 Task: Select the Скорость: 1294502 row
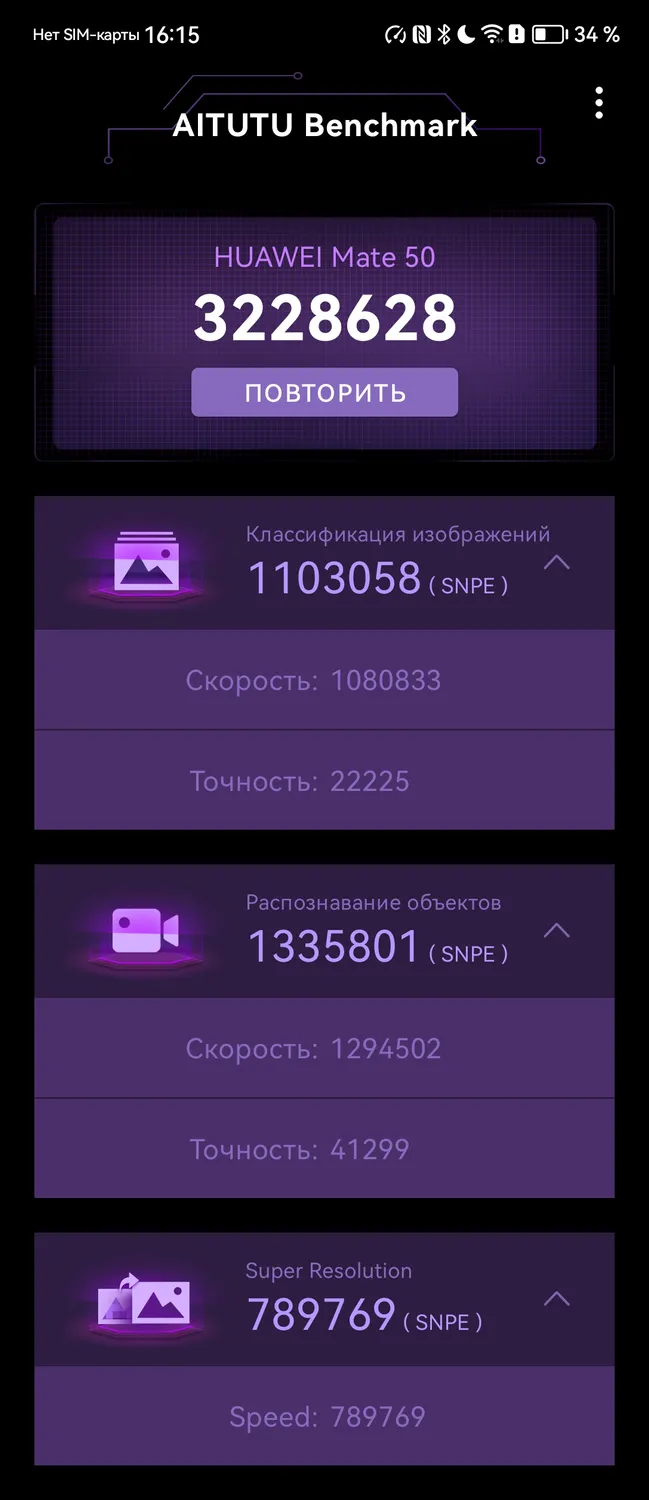[324, 1048]
